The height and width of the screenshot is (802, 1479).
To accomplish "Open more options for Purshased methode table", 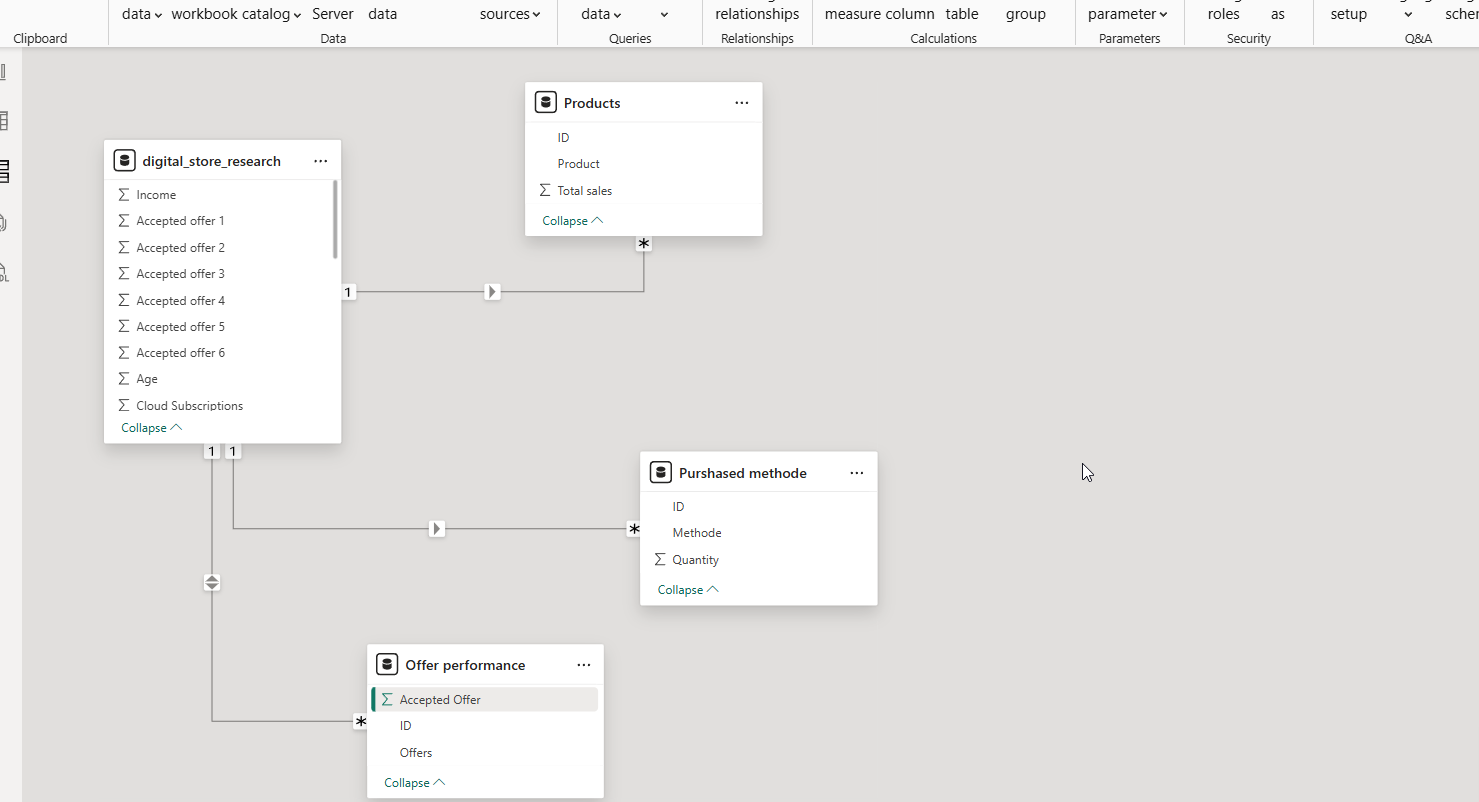I will point(856,473).
